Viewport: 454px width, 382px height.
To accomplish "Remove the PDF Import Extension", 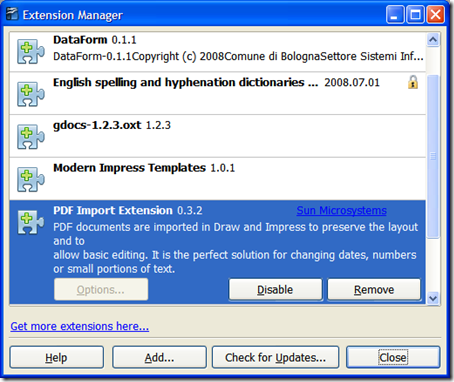I will click(x=374, y=290).
